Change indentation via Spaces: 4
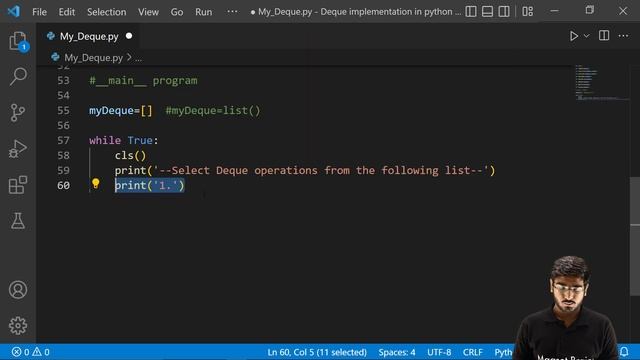This screenshot has width=640, height=360. (x=397, y=352)
